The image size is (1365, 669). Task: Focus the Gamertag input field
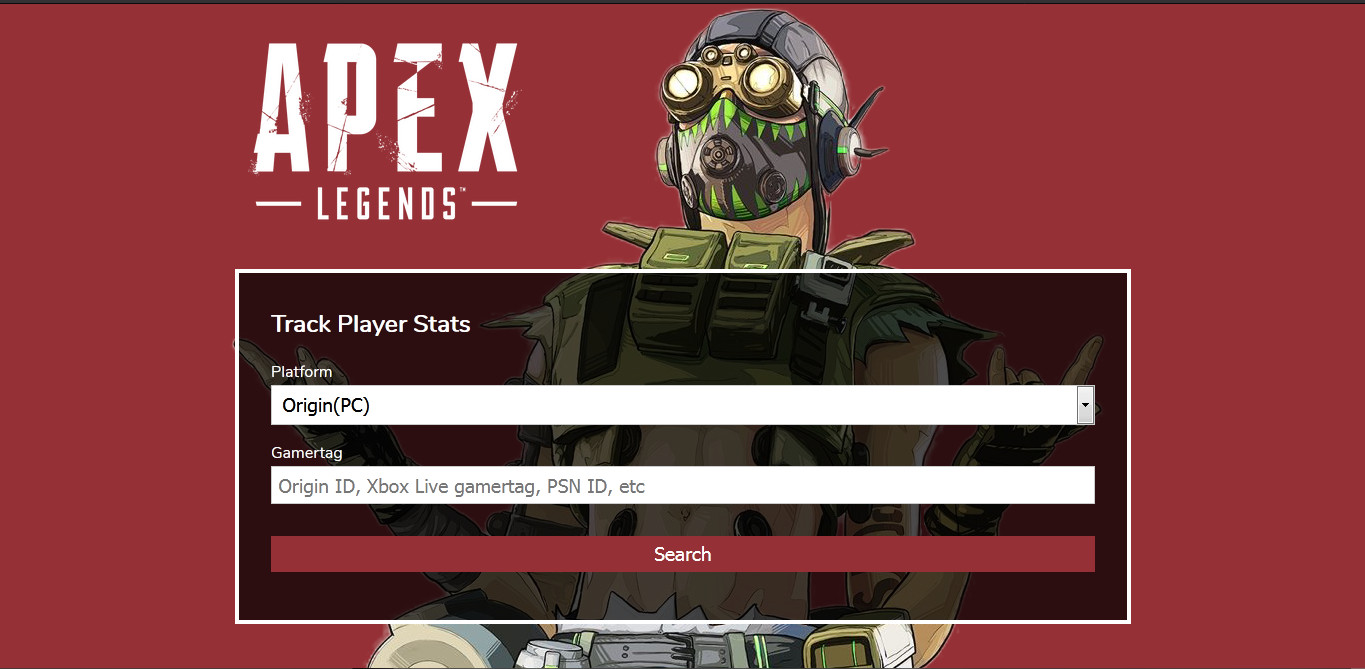click(682, 485)
